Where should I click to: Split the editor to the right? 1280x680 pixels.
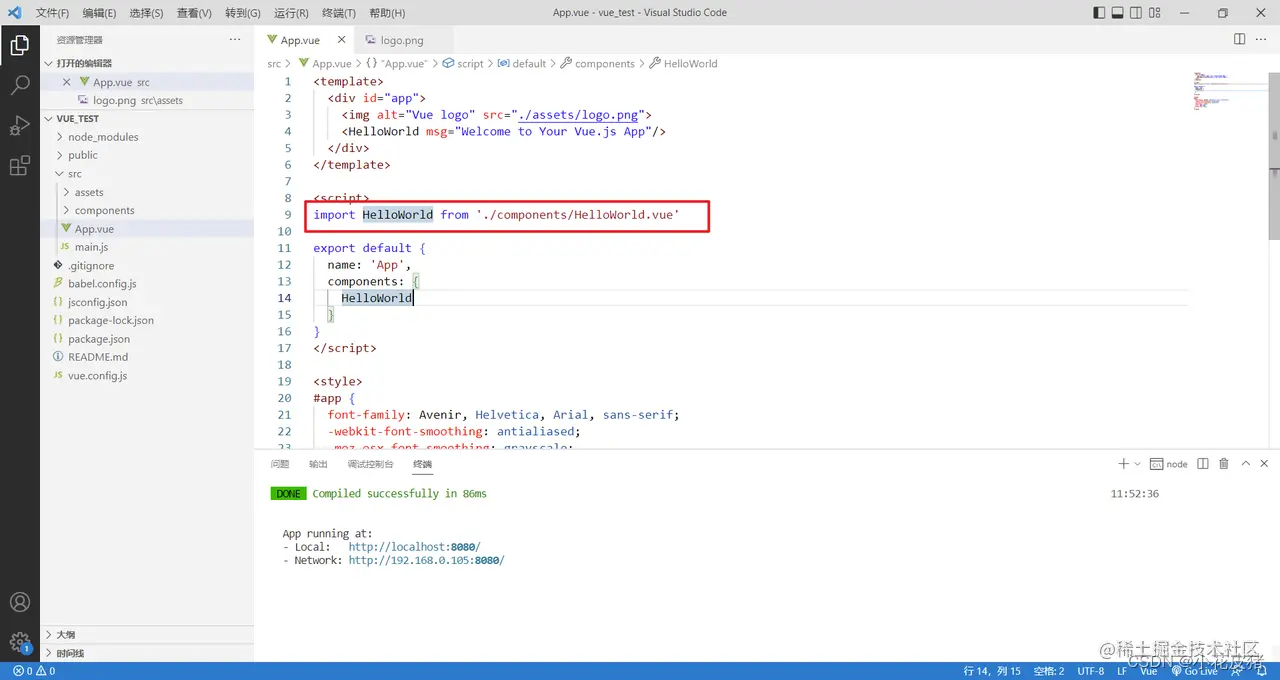coord(1239,40)
